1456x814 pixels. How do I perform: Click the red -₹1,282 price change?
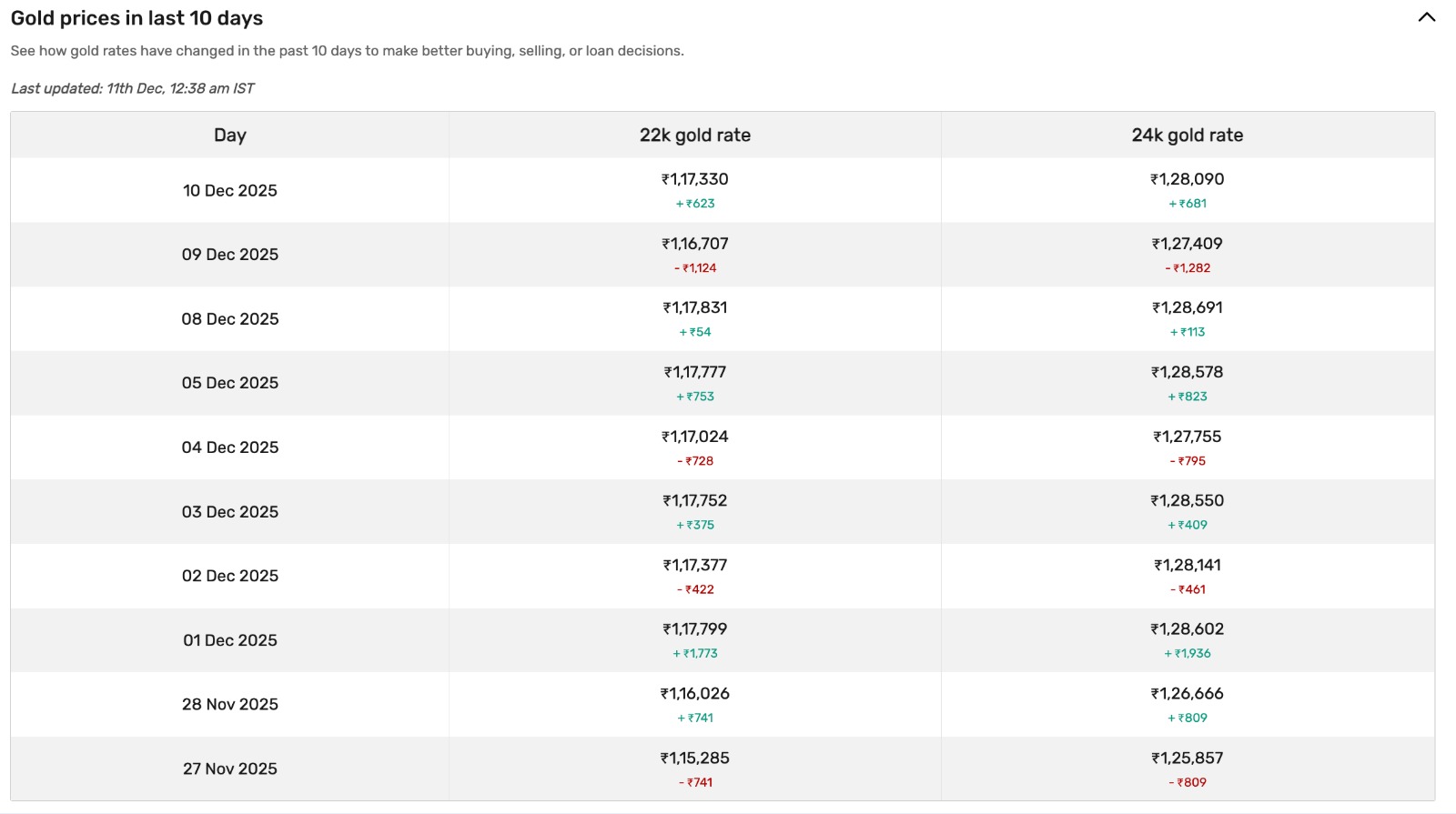[1187, 268]
